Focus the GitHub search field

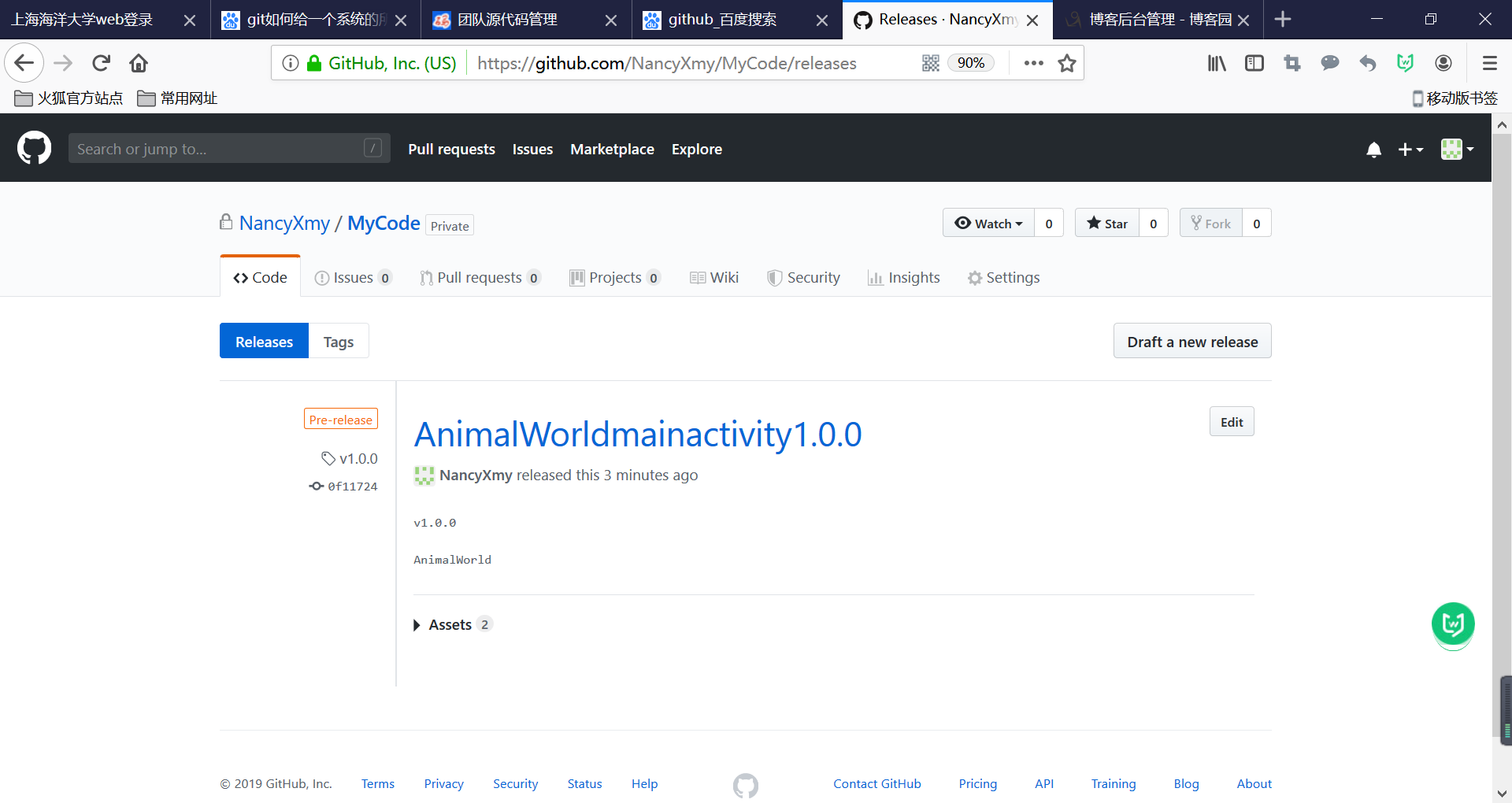click(229, 149)
